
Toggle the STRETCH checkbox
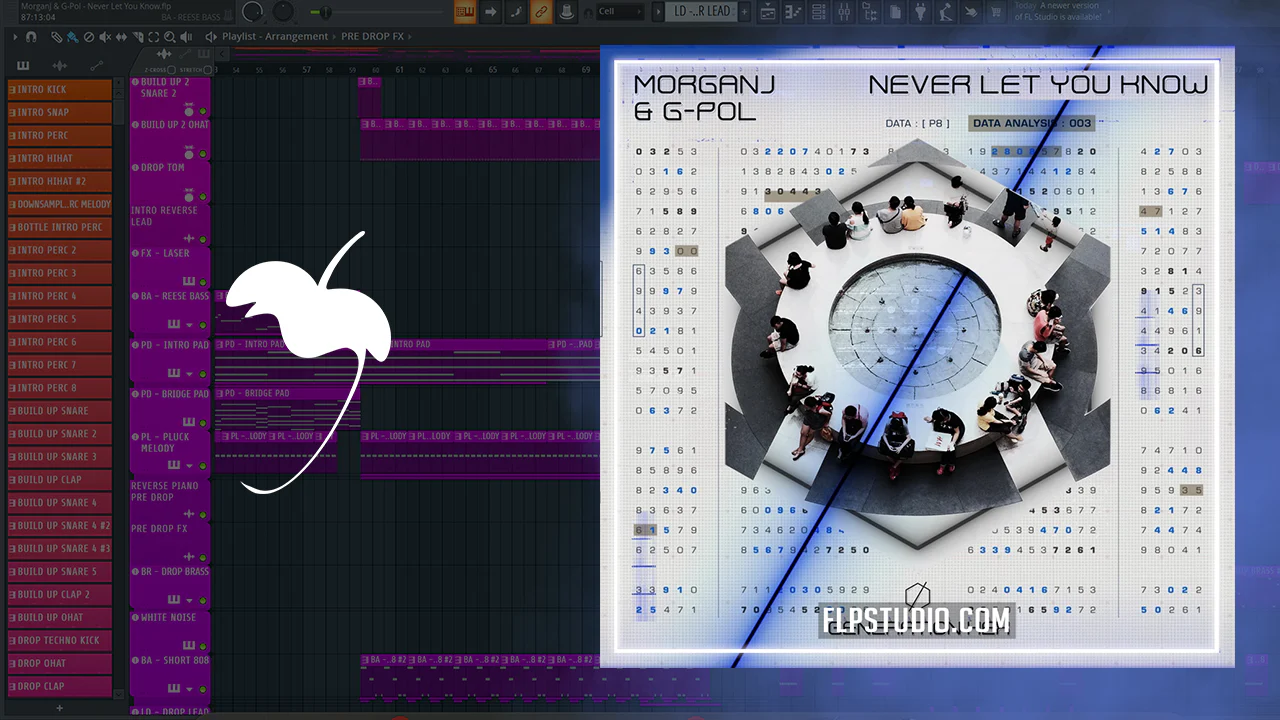click(x=208, y=70)
